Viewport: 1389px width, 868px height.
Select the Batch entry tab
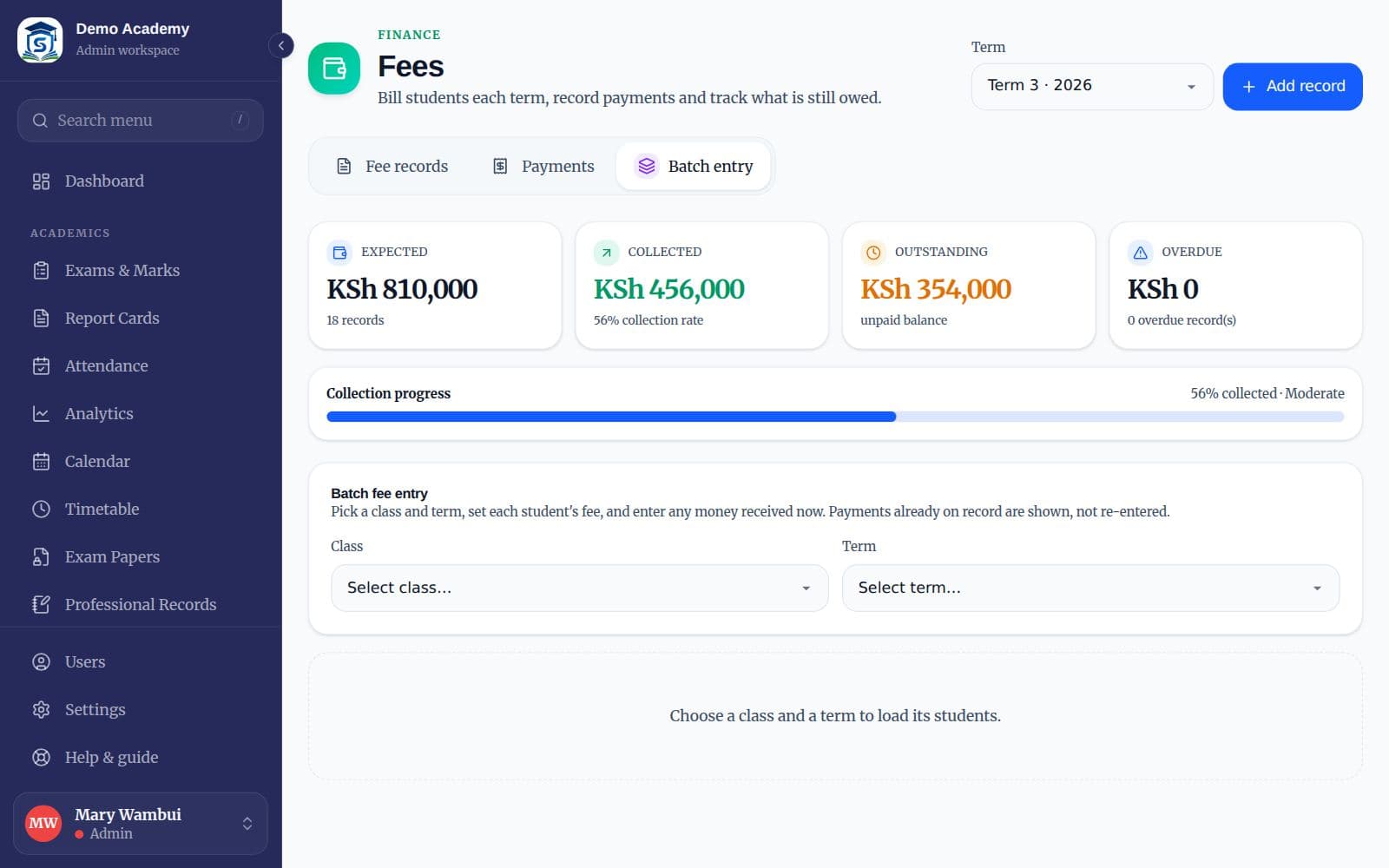click(x=694, y=166)
